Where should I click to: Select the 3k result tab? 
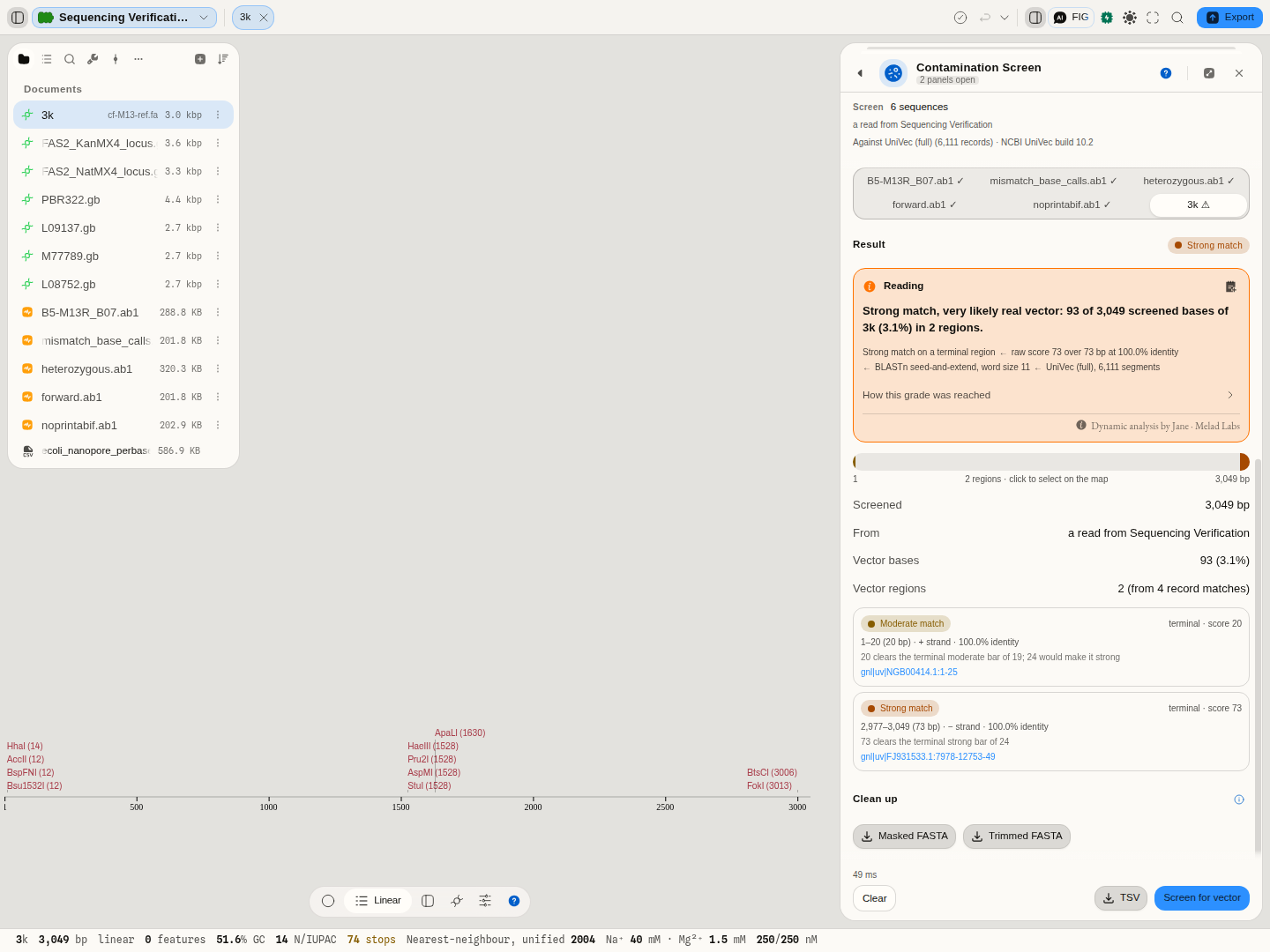pyautogui.click(x=1199, y=205)
